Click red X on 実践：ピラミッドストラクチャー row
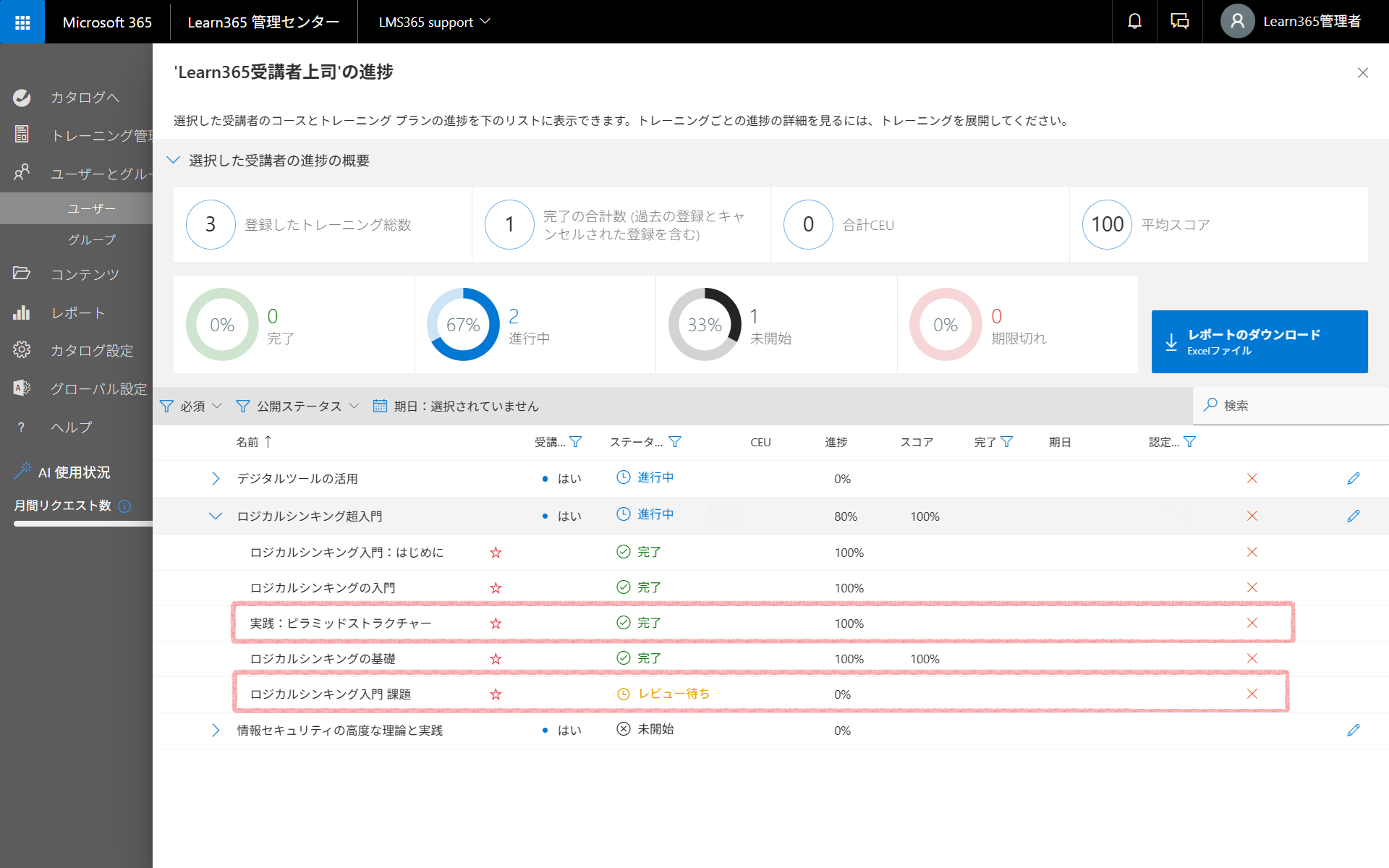Viewport: 1389px width, 868px height. [x=1252, y=624]
